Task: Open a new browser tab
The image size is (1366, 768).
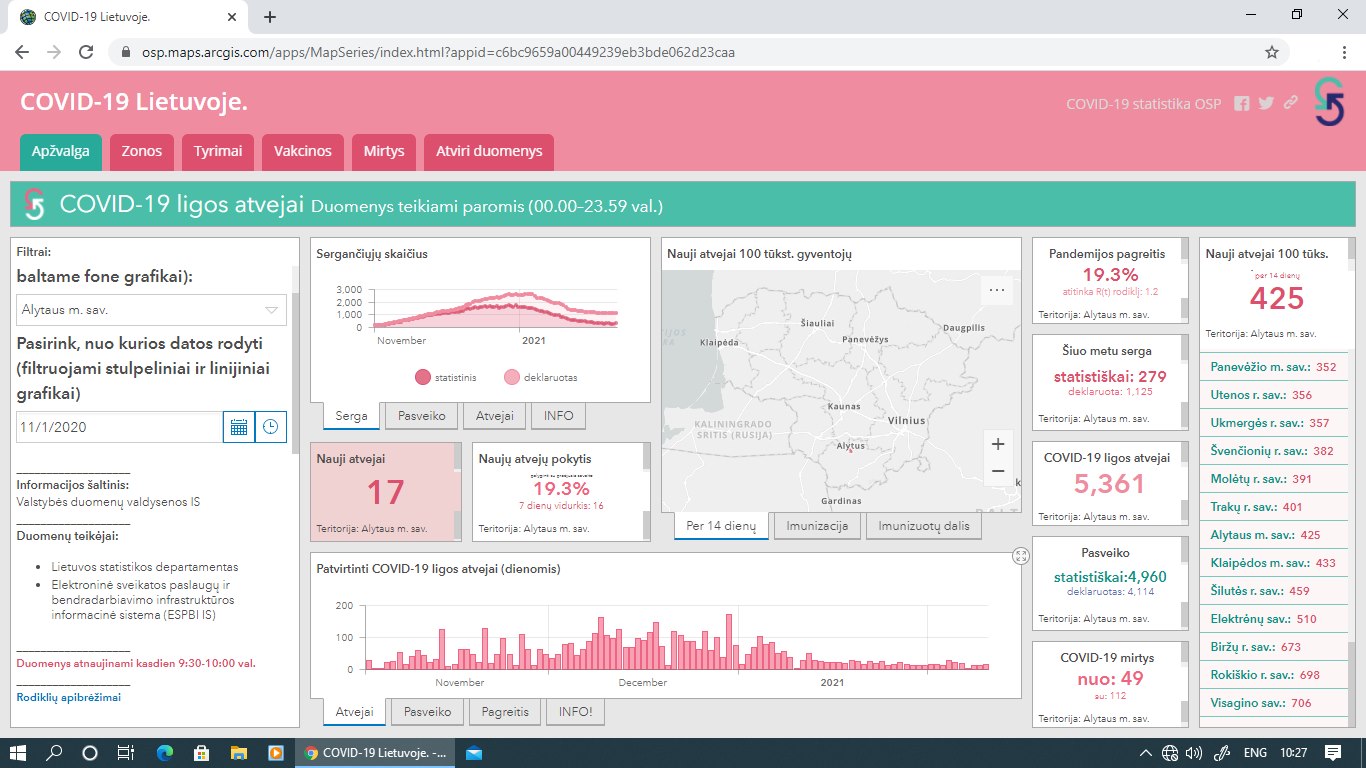Action: click(x=270, y=17)
